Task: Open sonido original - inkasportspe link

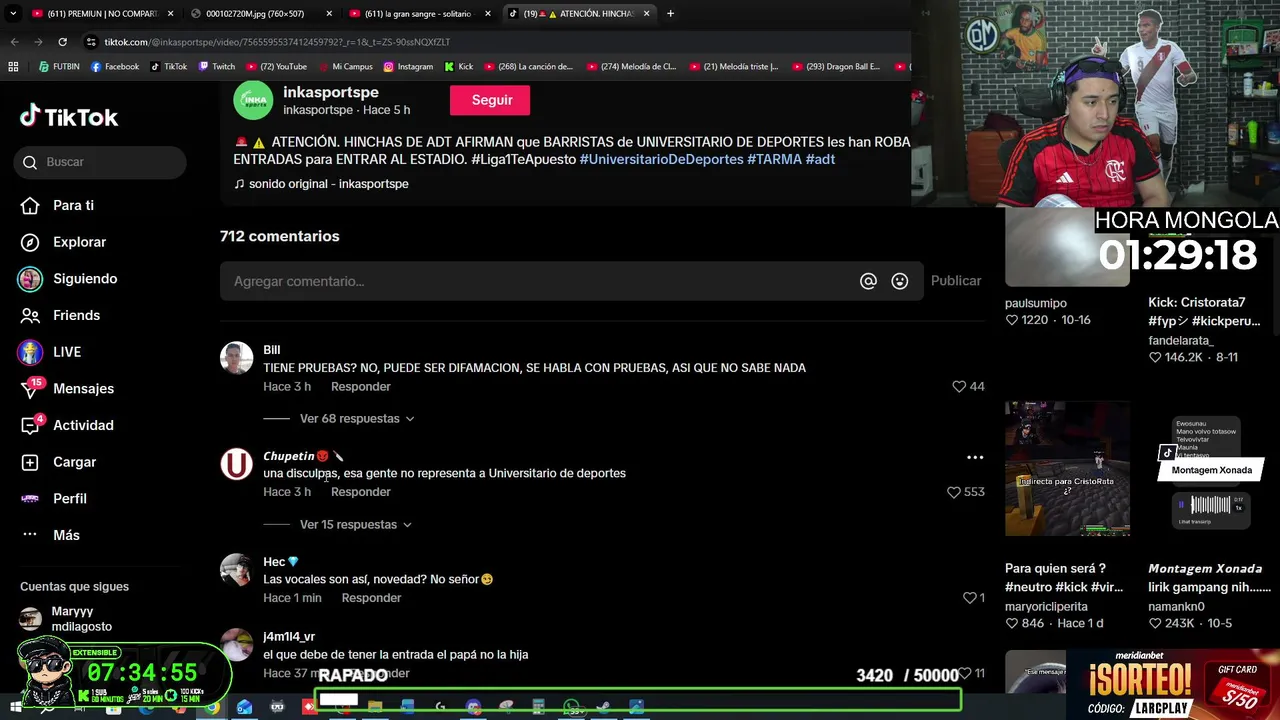Action: (321, 184)
